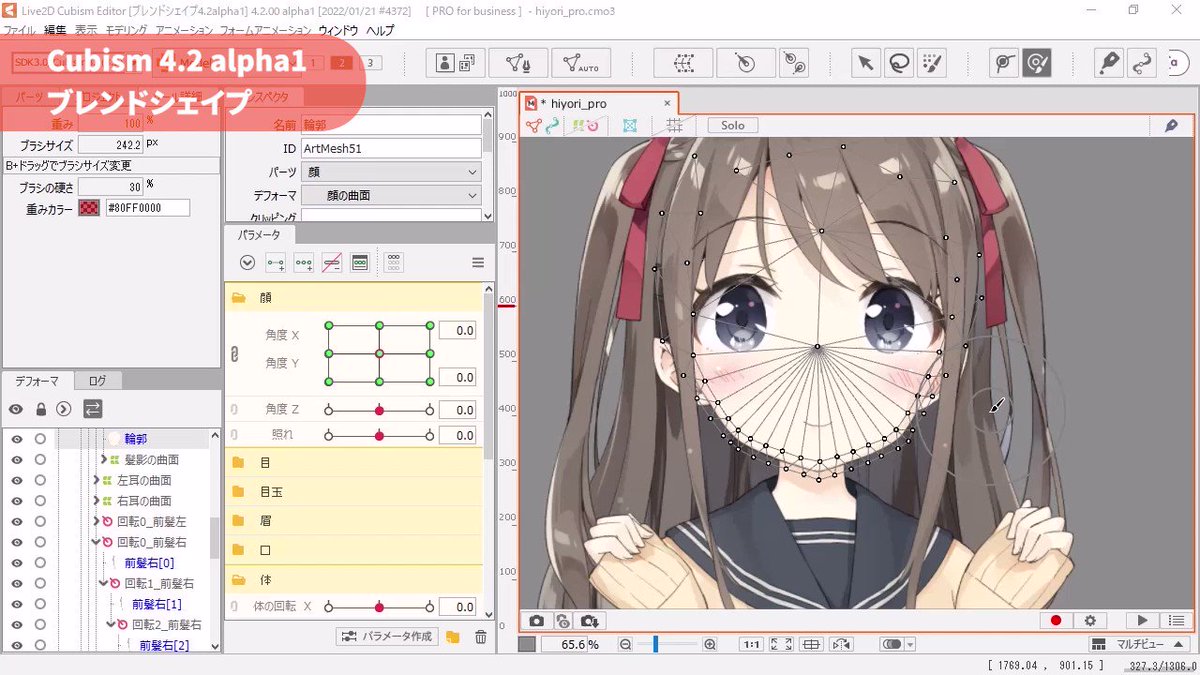Open the デフォーマ dropdown showing 顔の曲面

point(391,195)
